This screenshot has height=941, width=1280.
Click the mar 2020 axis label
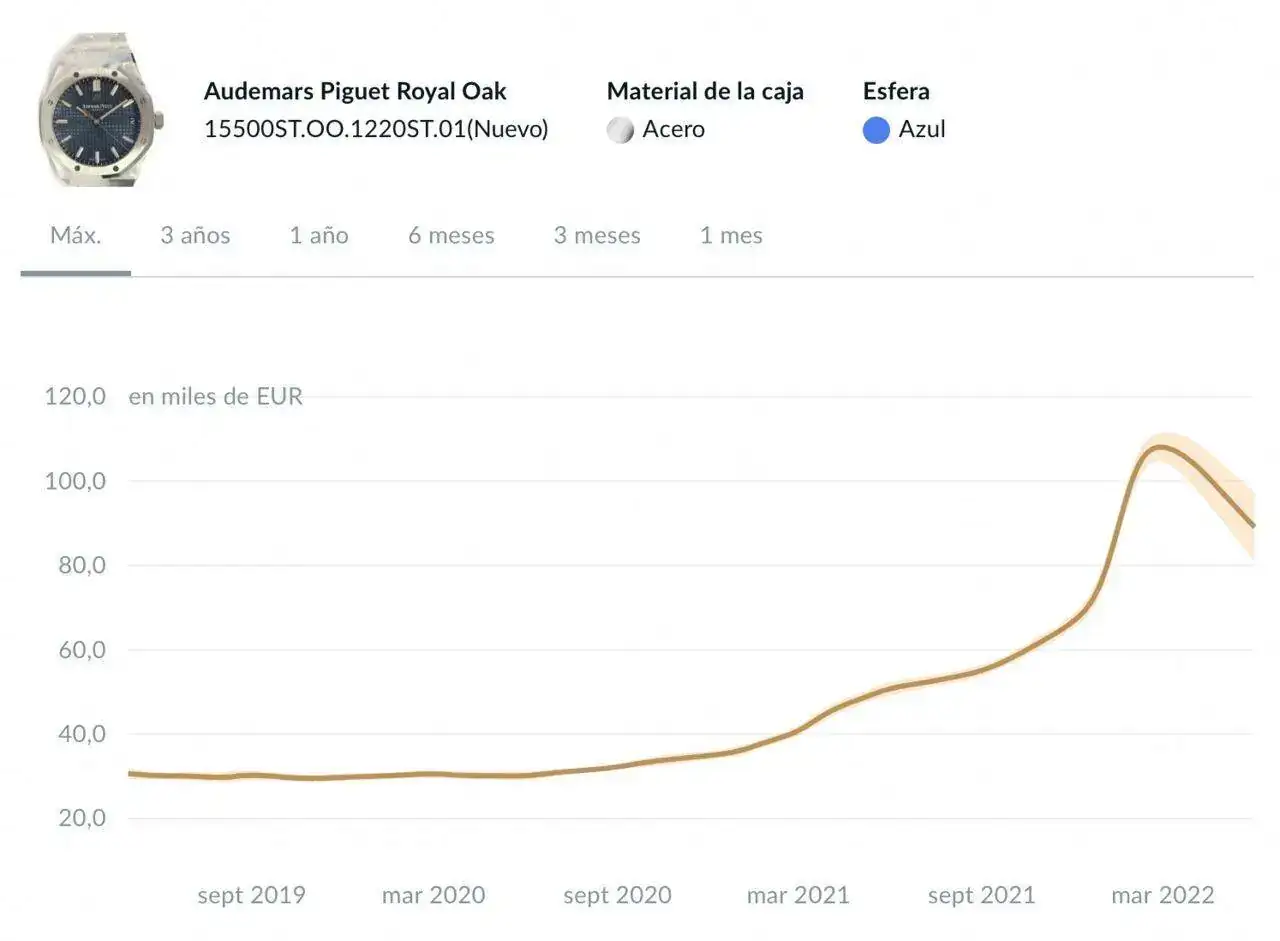tap(433, 895)
